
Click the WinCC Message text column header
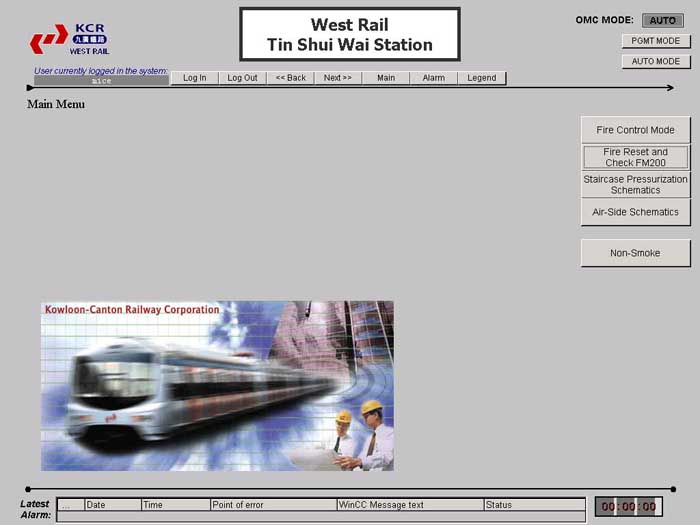click(x=410, y=505)
